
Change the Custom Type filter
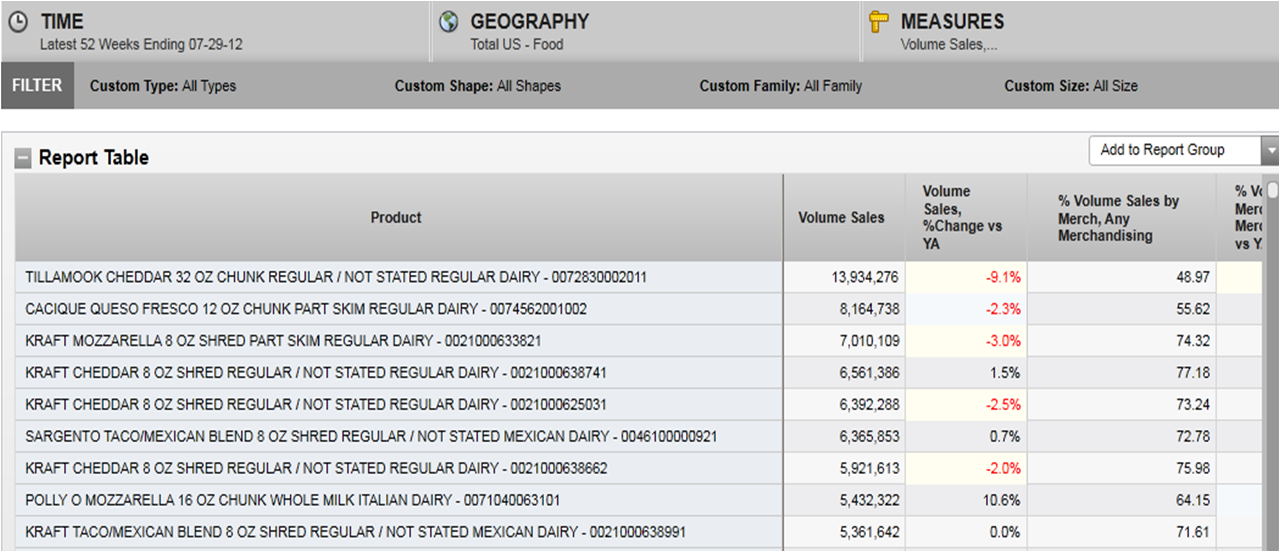[x=163, y=86]
